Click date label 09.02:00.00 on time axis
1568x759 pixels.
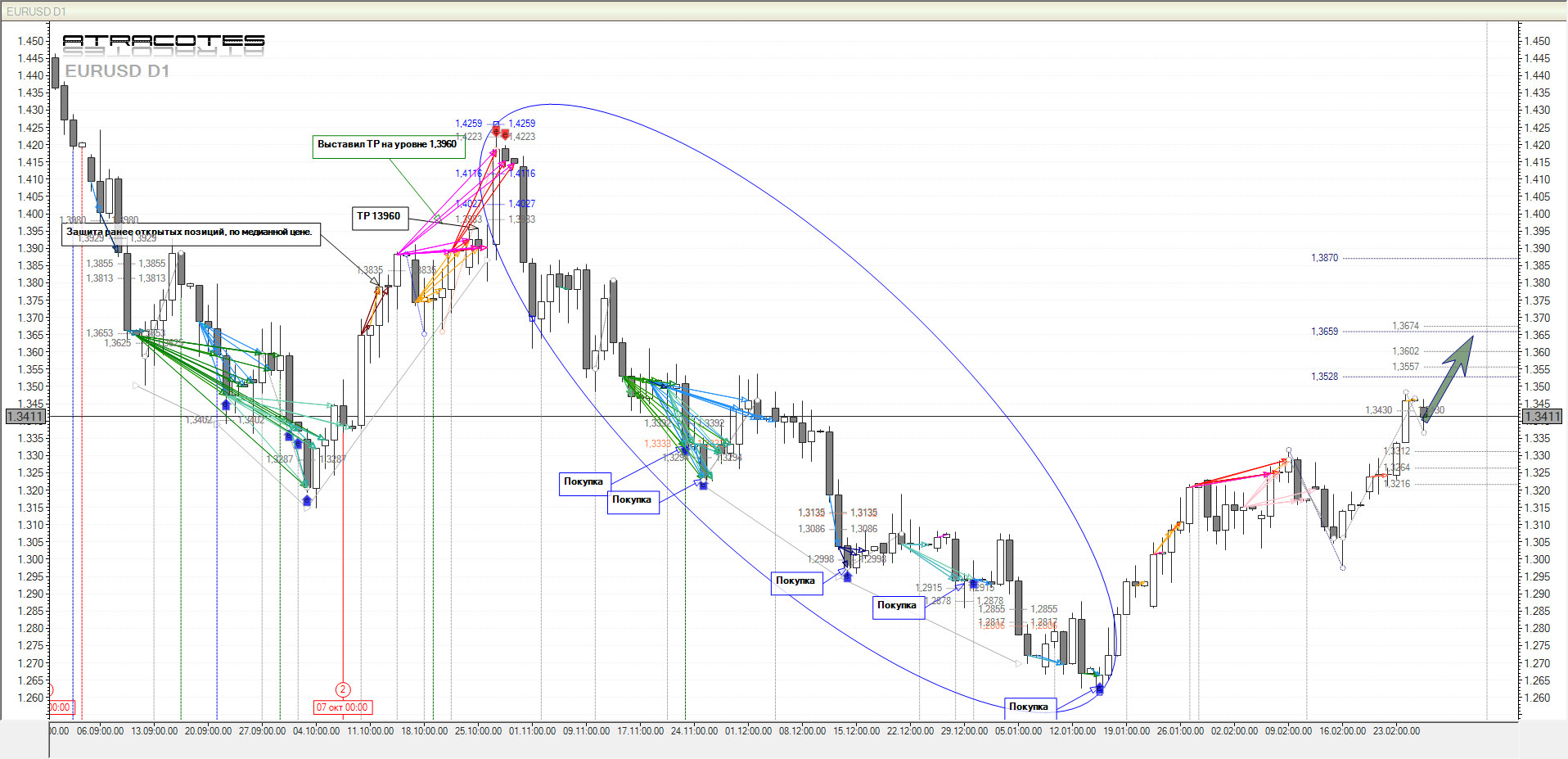[1288, 731]
